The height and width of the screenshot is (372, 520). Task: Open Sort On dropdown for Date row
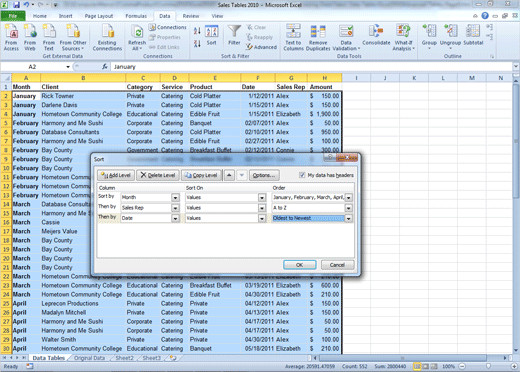tap(262, 218)
